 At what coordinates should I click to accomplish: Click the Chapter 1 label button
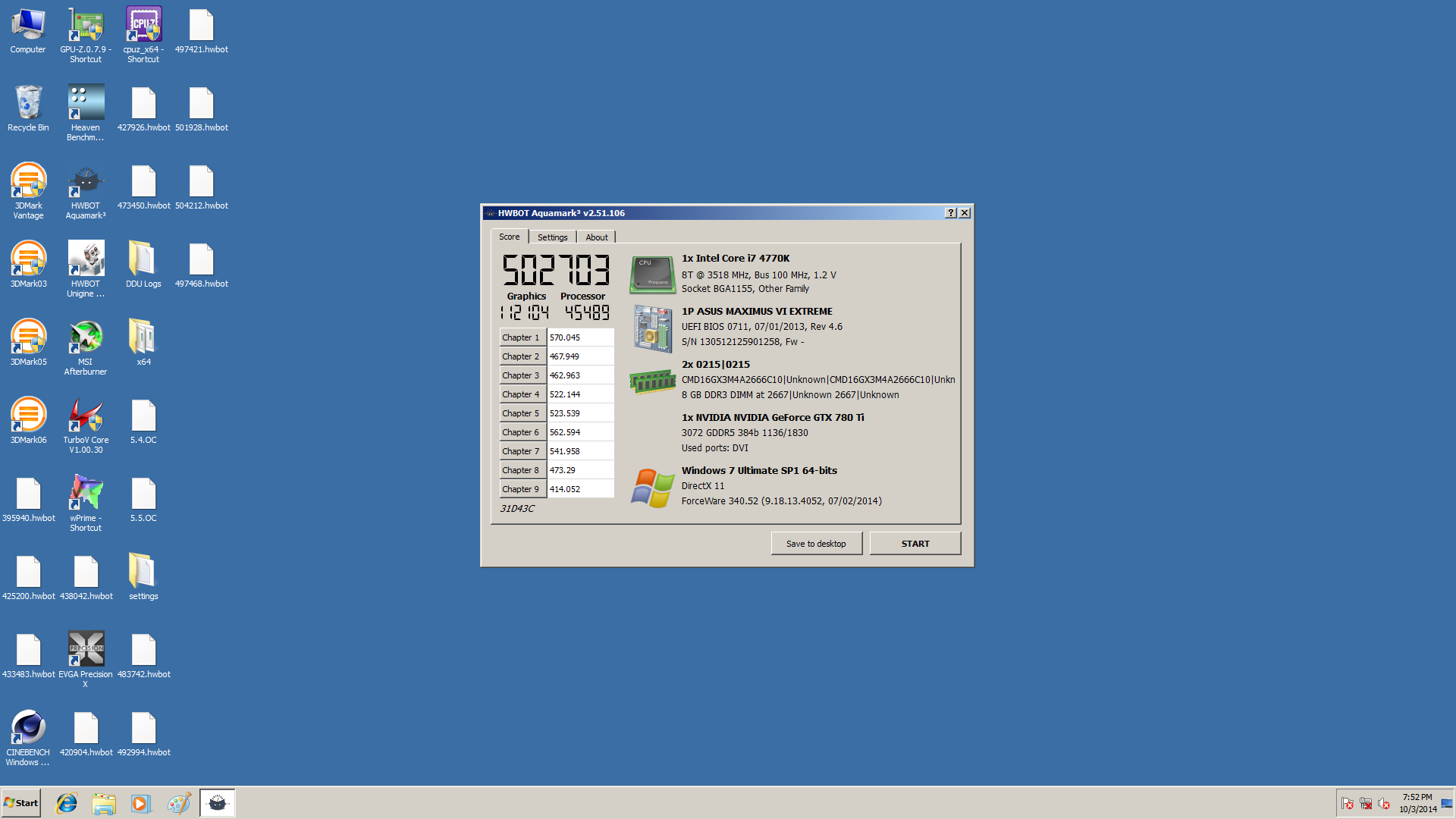522,337
